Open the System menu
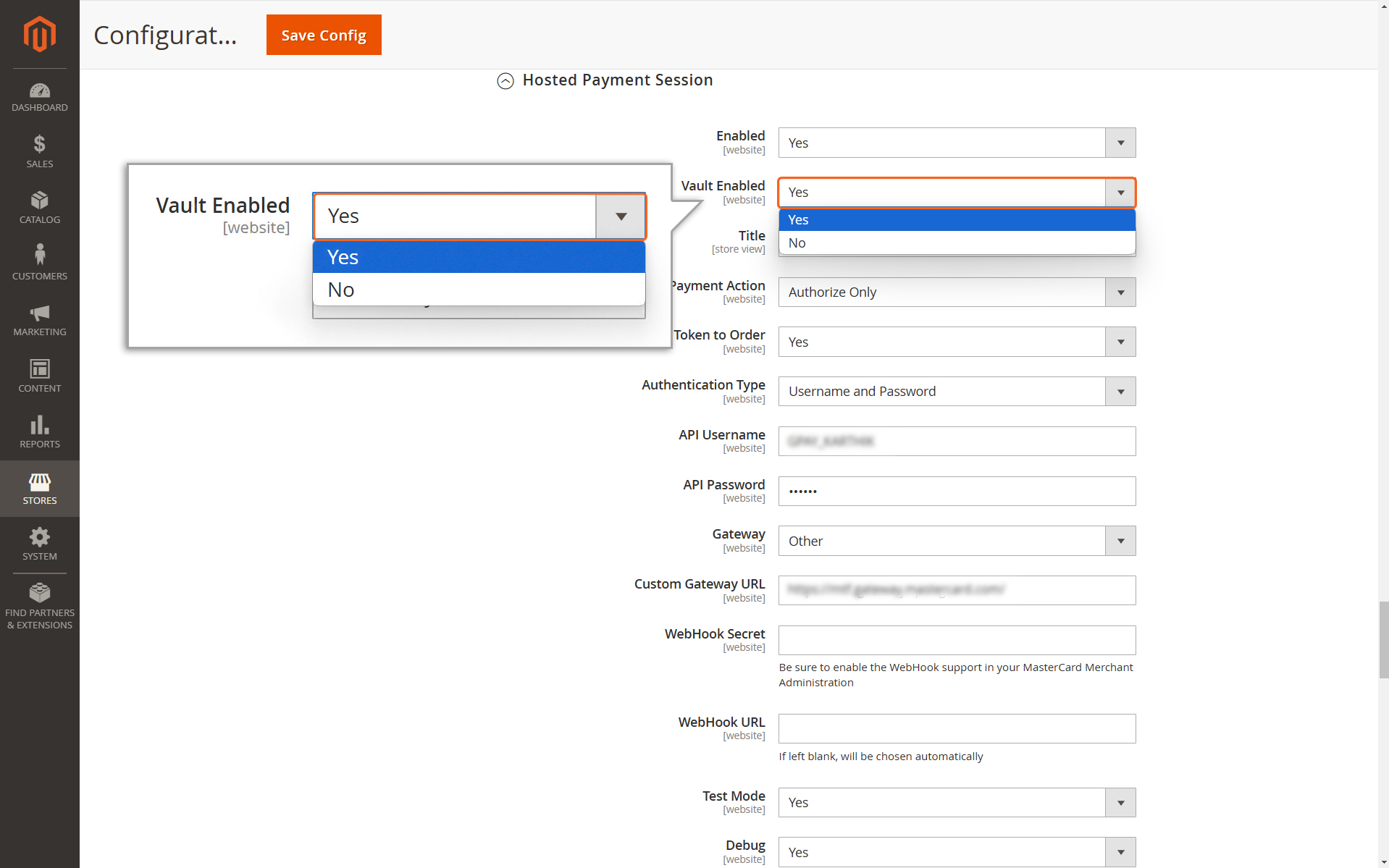 coord(39,544)
